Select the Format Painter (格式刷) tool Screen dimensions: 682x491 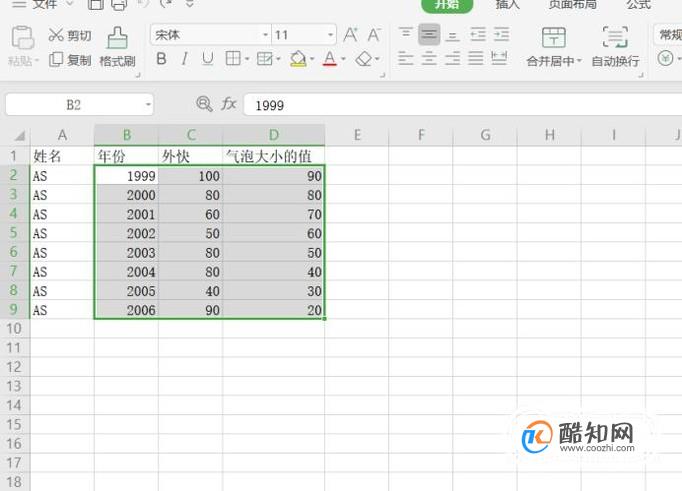click(117, 47)
